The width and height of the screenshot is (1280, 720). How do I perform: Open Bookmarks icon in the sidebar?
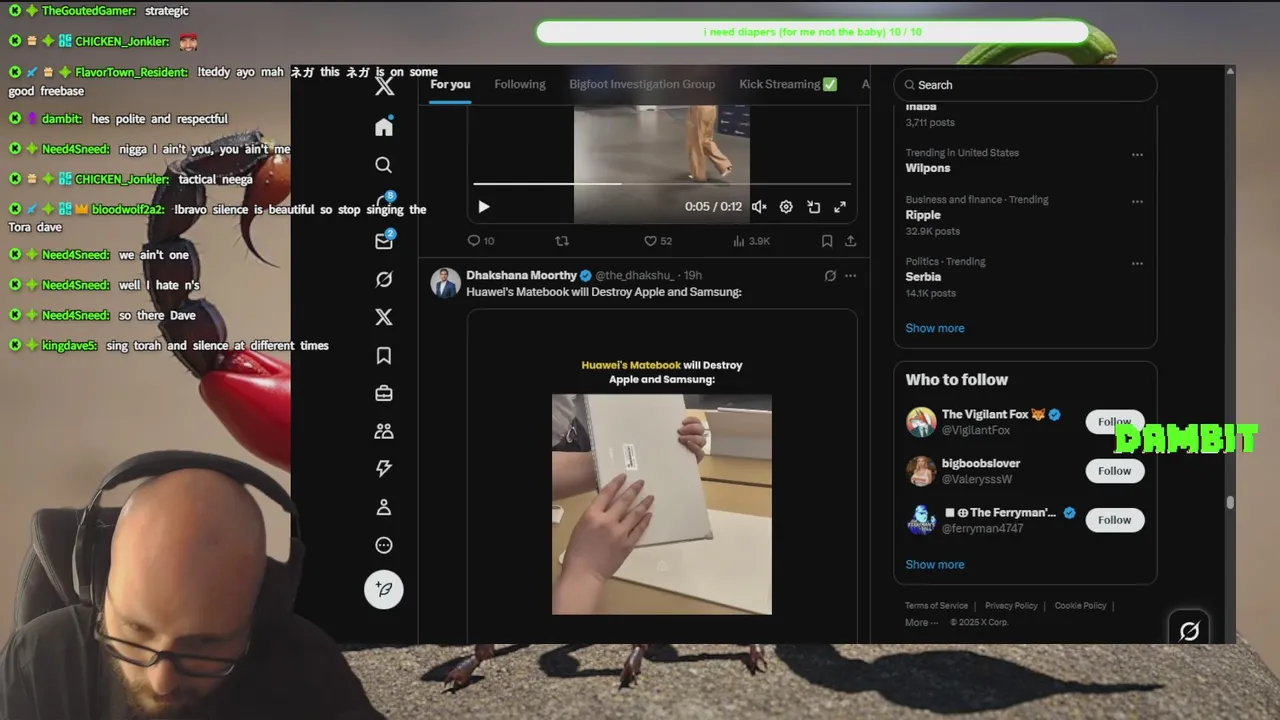(x=384, y=356)
